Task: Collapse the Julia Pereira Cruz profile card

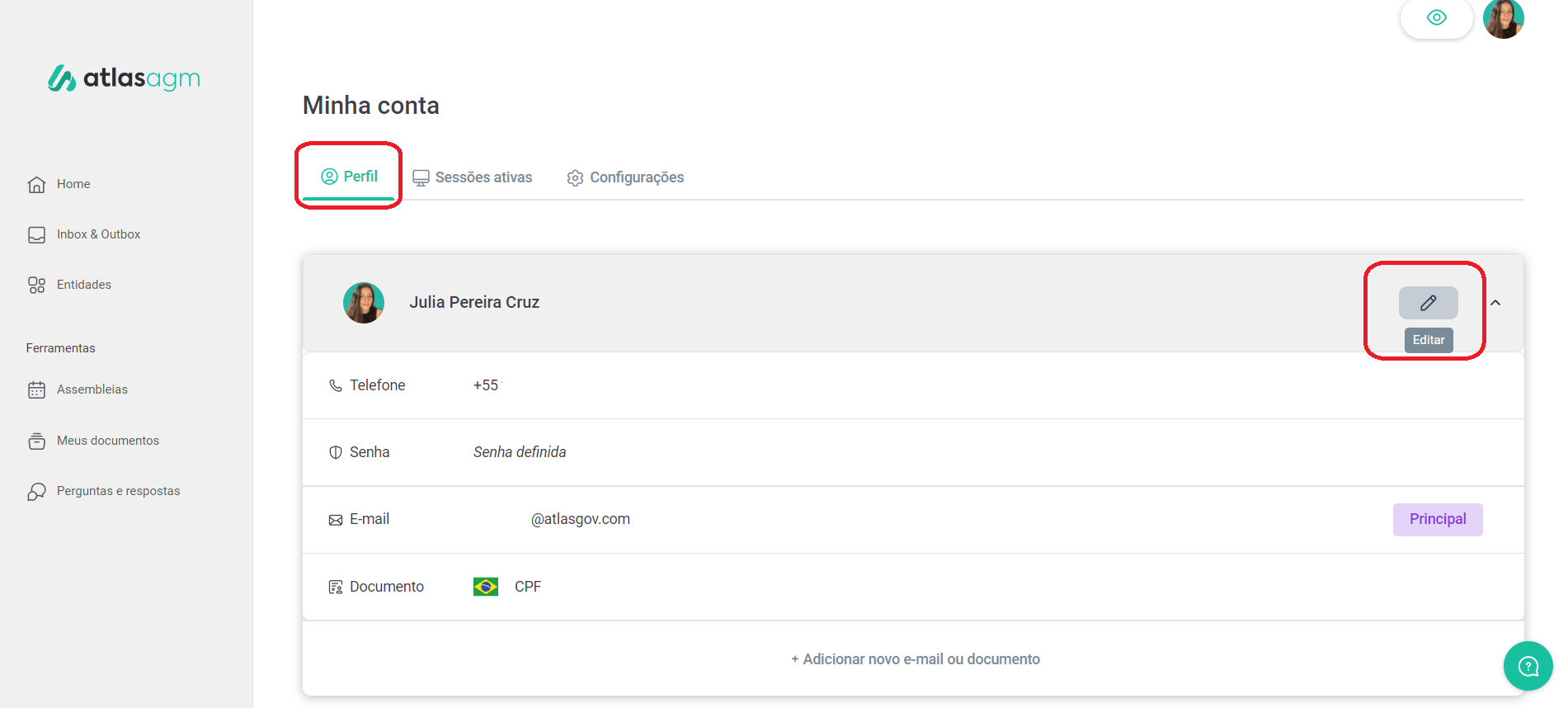Action: pos(1495,303)
